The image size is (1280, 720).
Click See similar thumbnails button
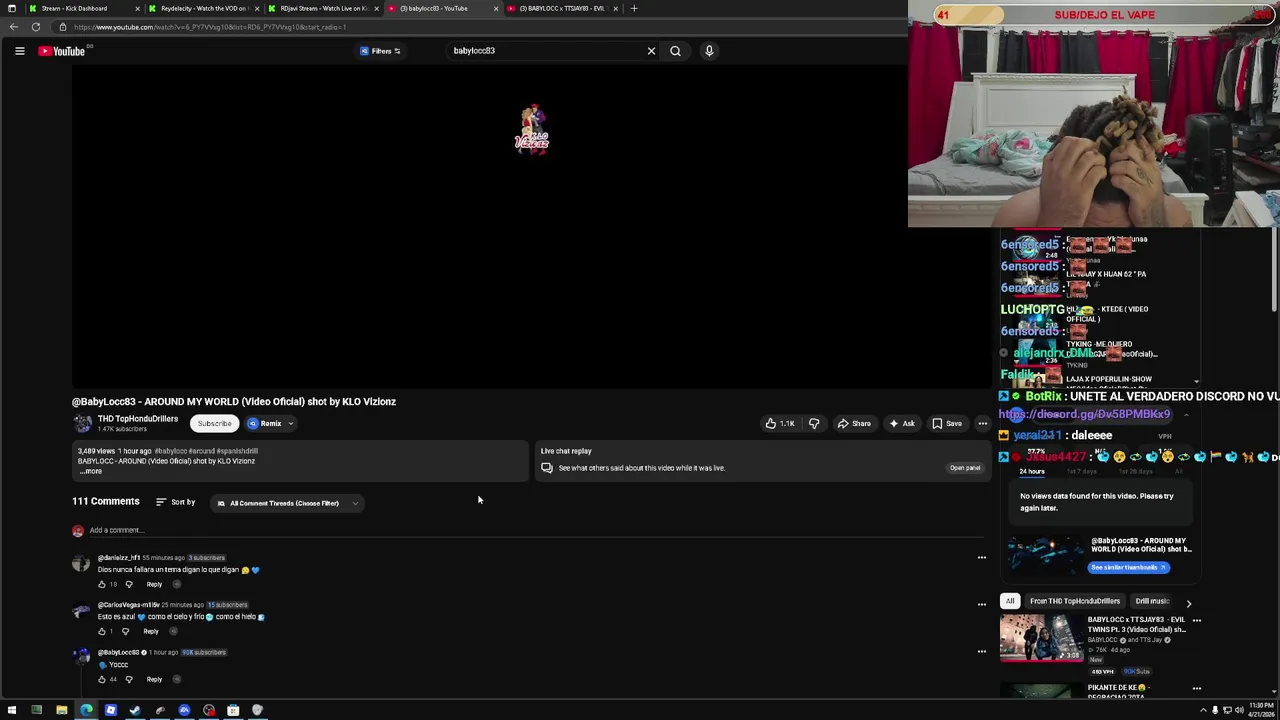1129,567
